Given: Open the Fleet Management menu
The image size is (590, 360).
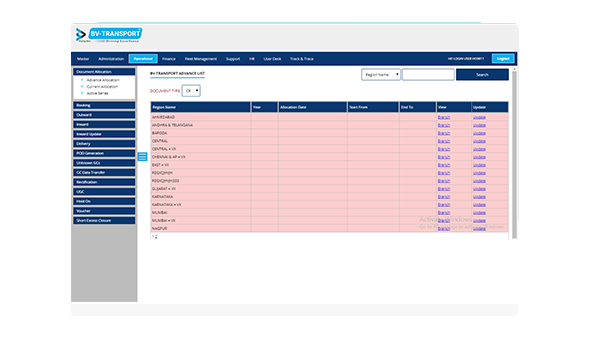Looking at the screenshot, I should click(201, 59).
